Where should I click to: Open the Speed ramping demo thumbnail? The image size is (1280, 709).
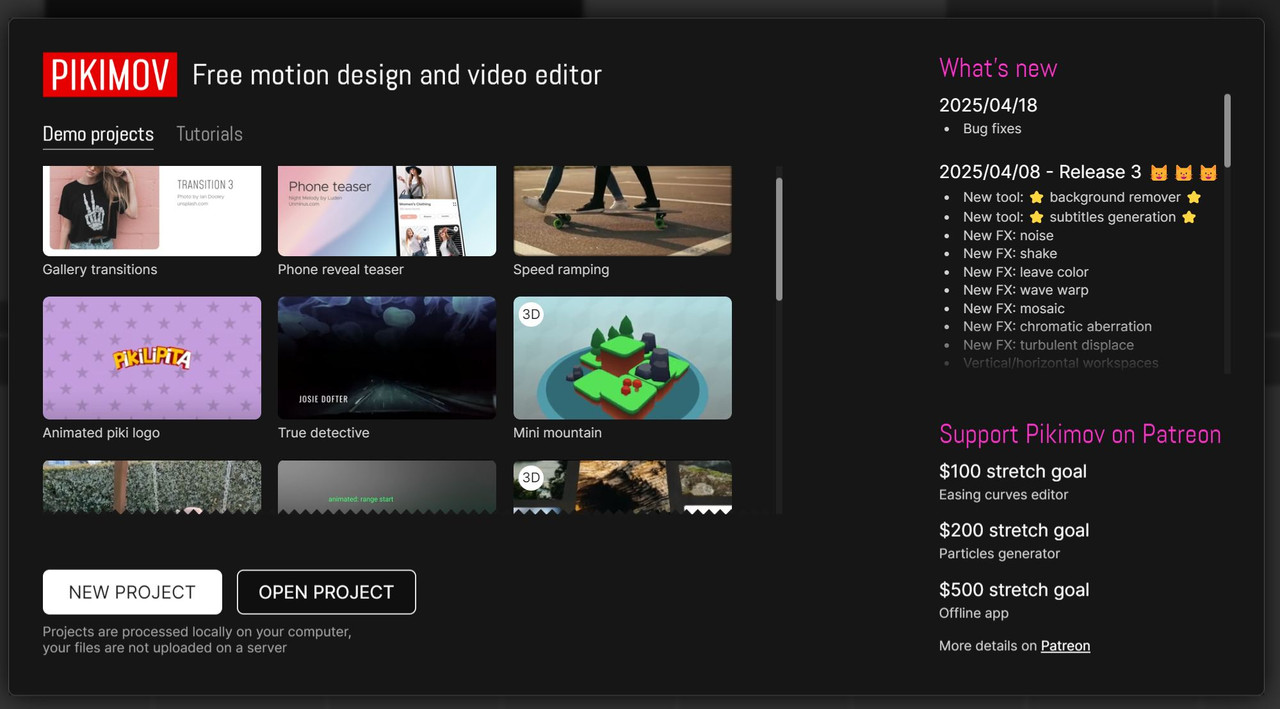click(x=622, y=211)
